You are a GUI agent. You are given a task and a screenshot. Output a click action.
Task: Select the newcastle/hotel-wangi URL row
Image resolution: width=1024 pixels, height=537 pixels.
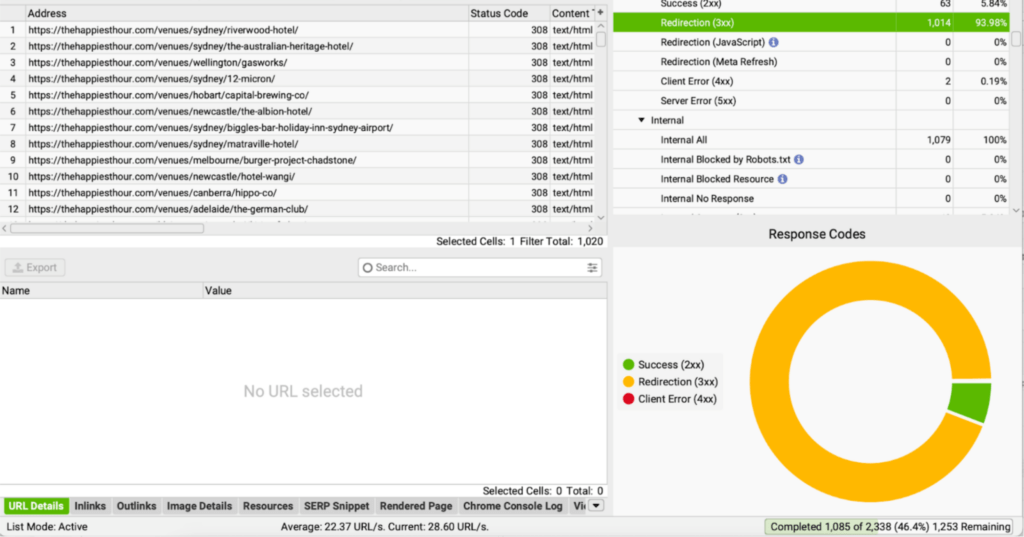(x=299, y=177)
